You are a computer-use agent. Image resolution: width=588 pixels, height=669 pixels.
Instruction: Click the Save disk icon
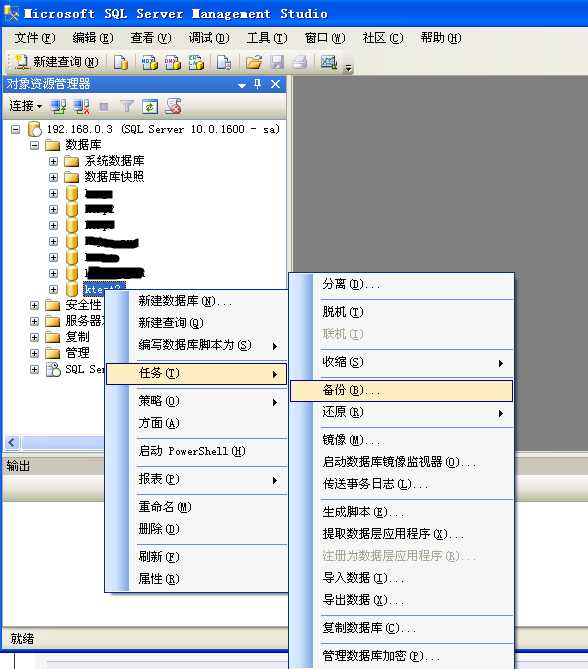point(277,63)
